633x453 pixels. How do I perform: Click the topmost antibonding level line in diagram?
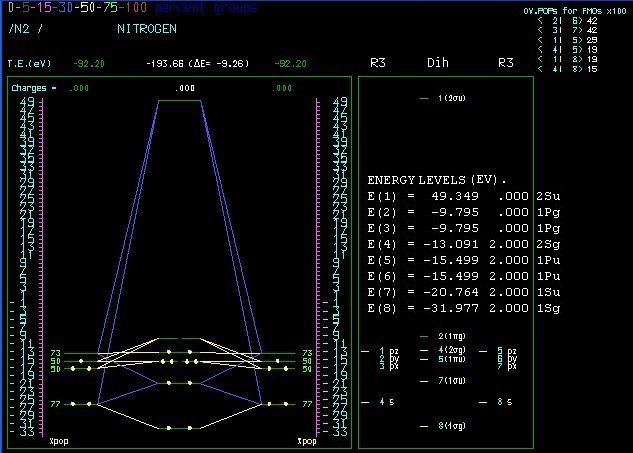[x=180, y=101]
